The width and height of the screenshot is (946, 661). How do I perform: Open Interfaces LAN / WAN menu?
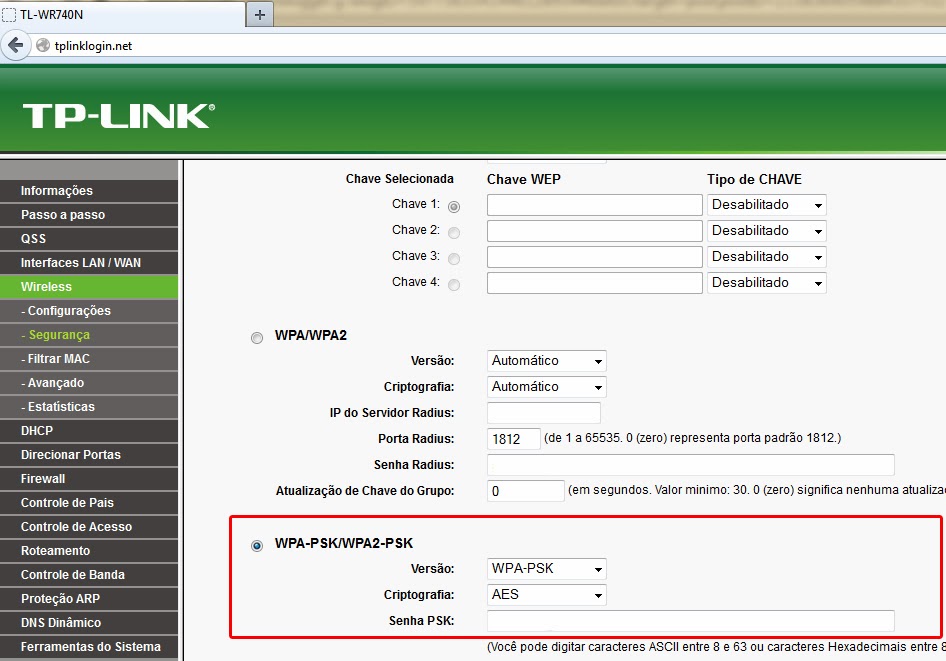pos(89,263)
